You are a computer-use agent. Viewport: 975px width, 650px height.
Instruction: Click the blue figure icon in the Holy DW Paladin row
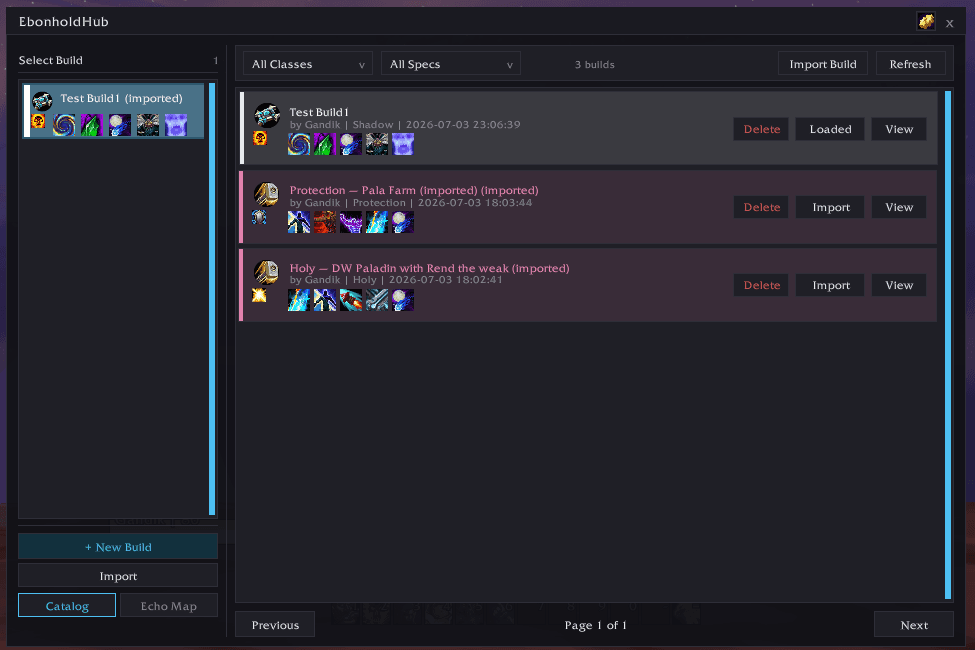(x=325, y=300)
